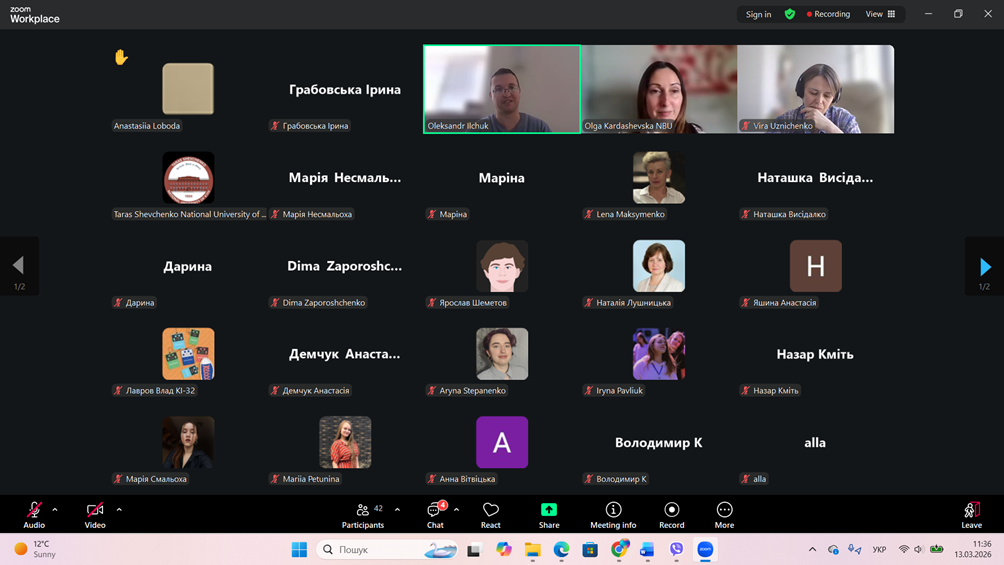
Task: Leave the meeting
Action: (x=971, y=515)
